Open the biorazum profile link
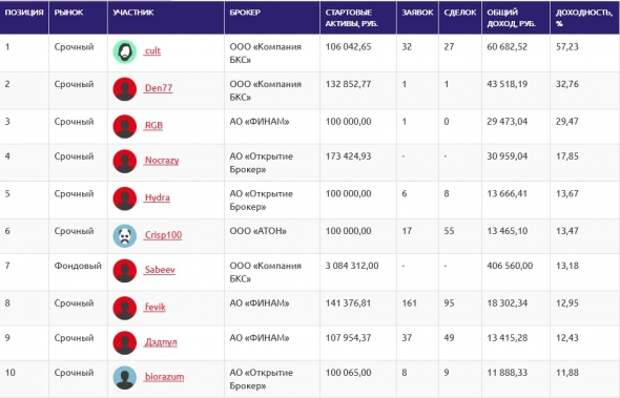The width and height of the screenshot is (620, 398). pos(164,377)
